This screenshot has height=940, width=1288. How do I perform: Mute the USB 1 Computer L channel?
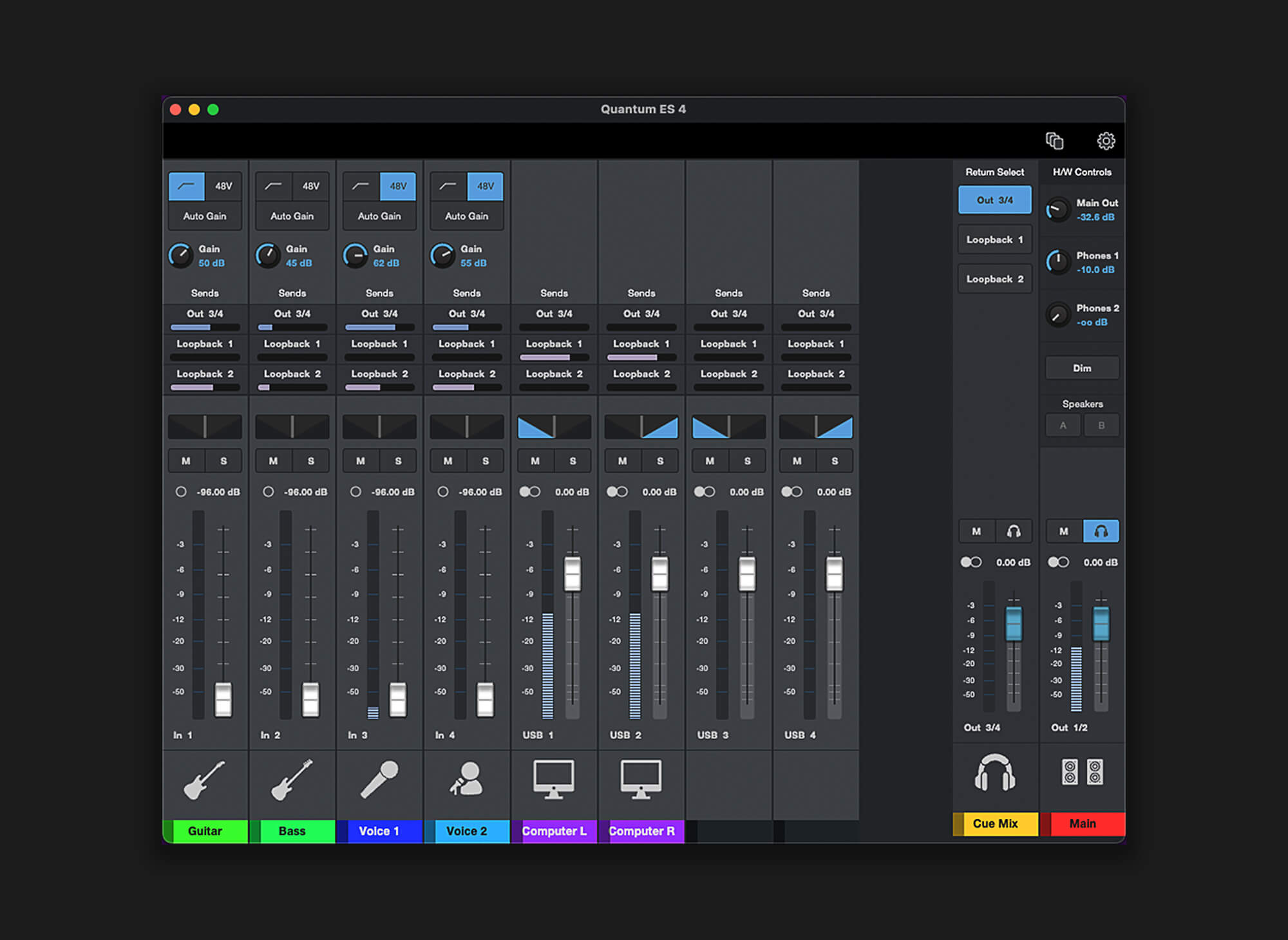(x=535, y=461)
